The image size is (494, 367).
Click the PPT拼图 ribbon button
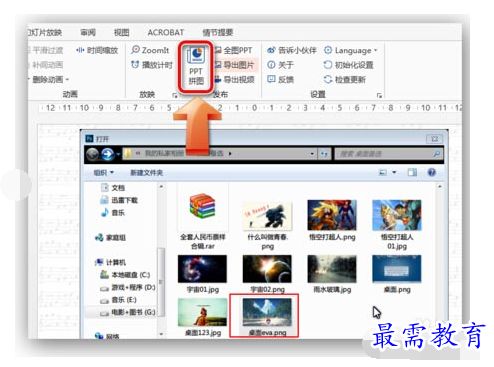point(196,67)
